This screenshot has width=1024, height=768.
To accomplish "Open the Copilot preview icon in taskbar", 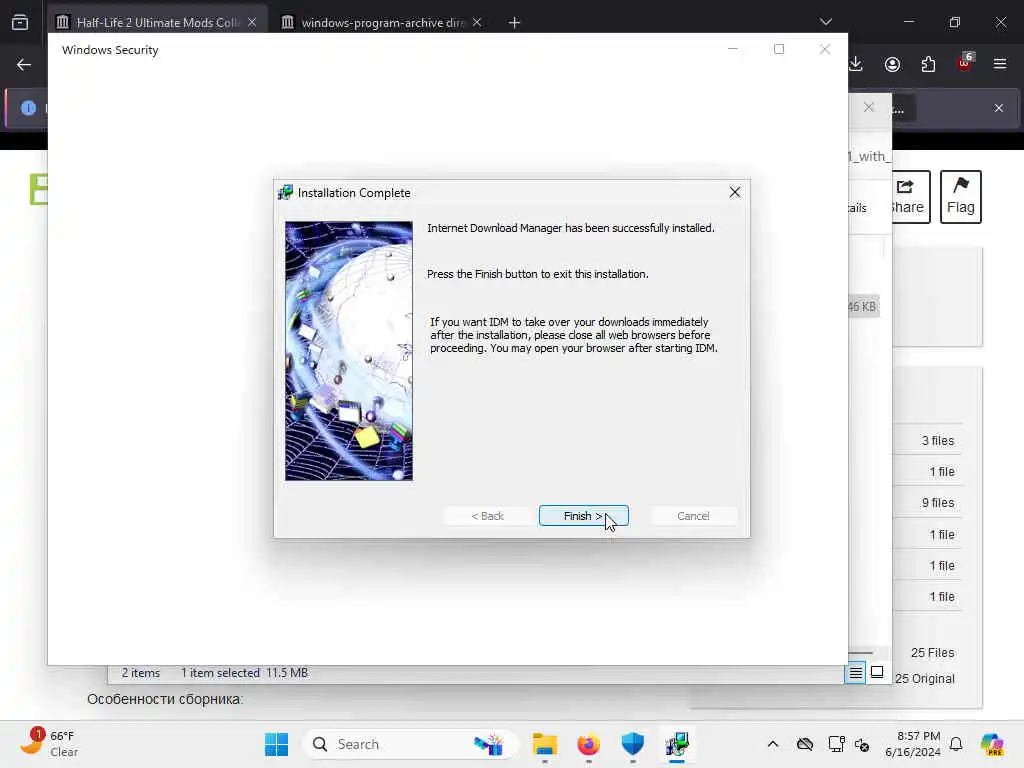I will point(992,744).
